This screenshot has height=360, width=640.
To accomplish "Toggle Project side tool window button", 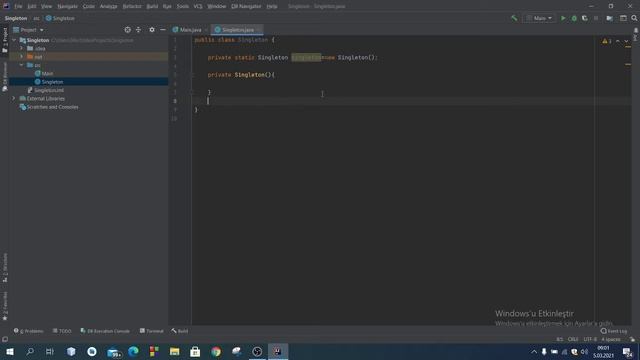I will 5,40.
